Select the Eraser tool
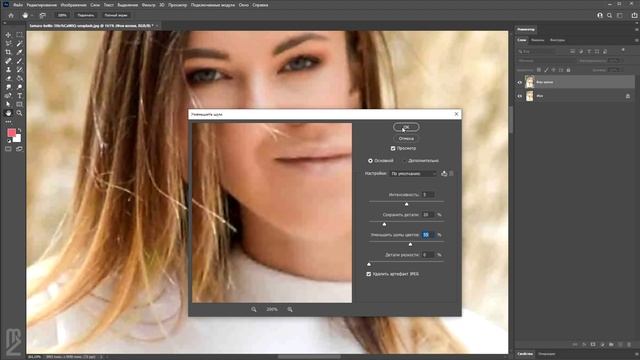This screenshot has height=360, width=640. click(8, 78)
